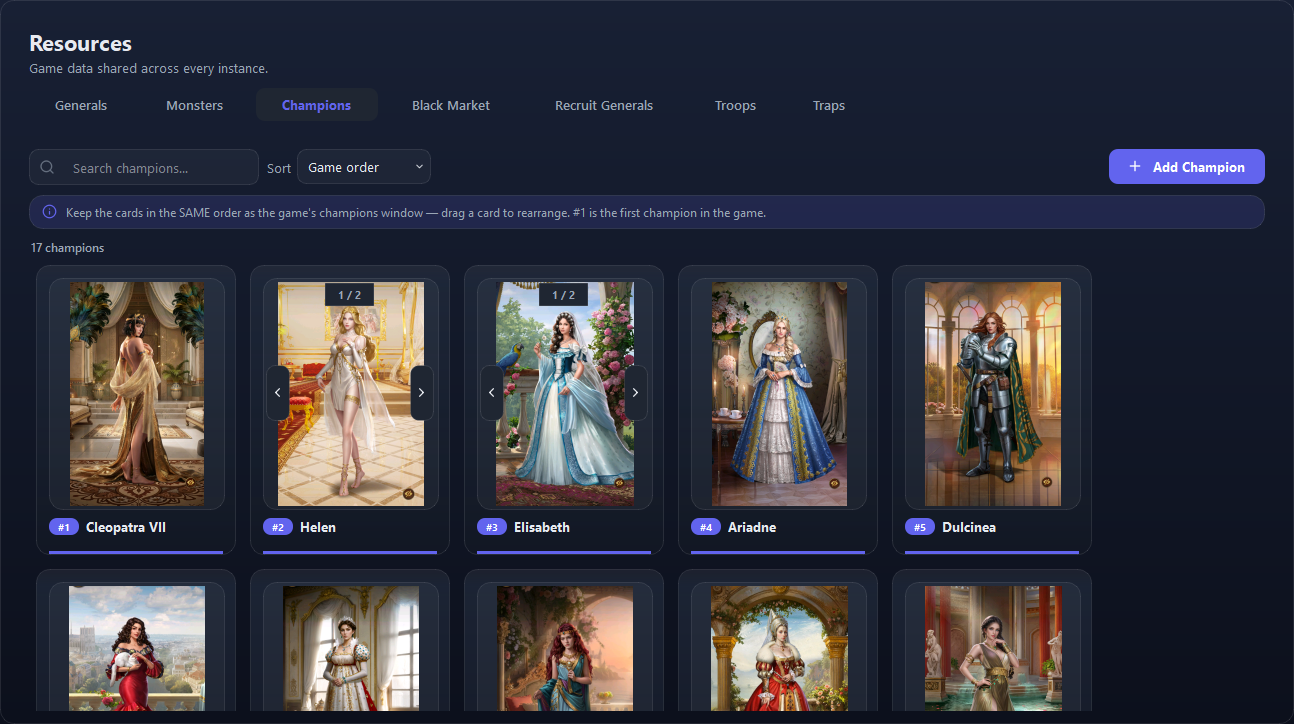Click the #5 badge on Dulcinea

pyautogui.click(x=920, y=527)
